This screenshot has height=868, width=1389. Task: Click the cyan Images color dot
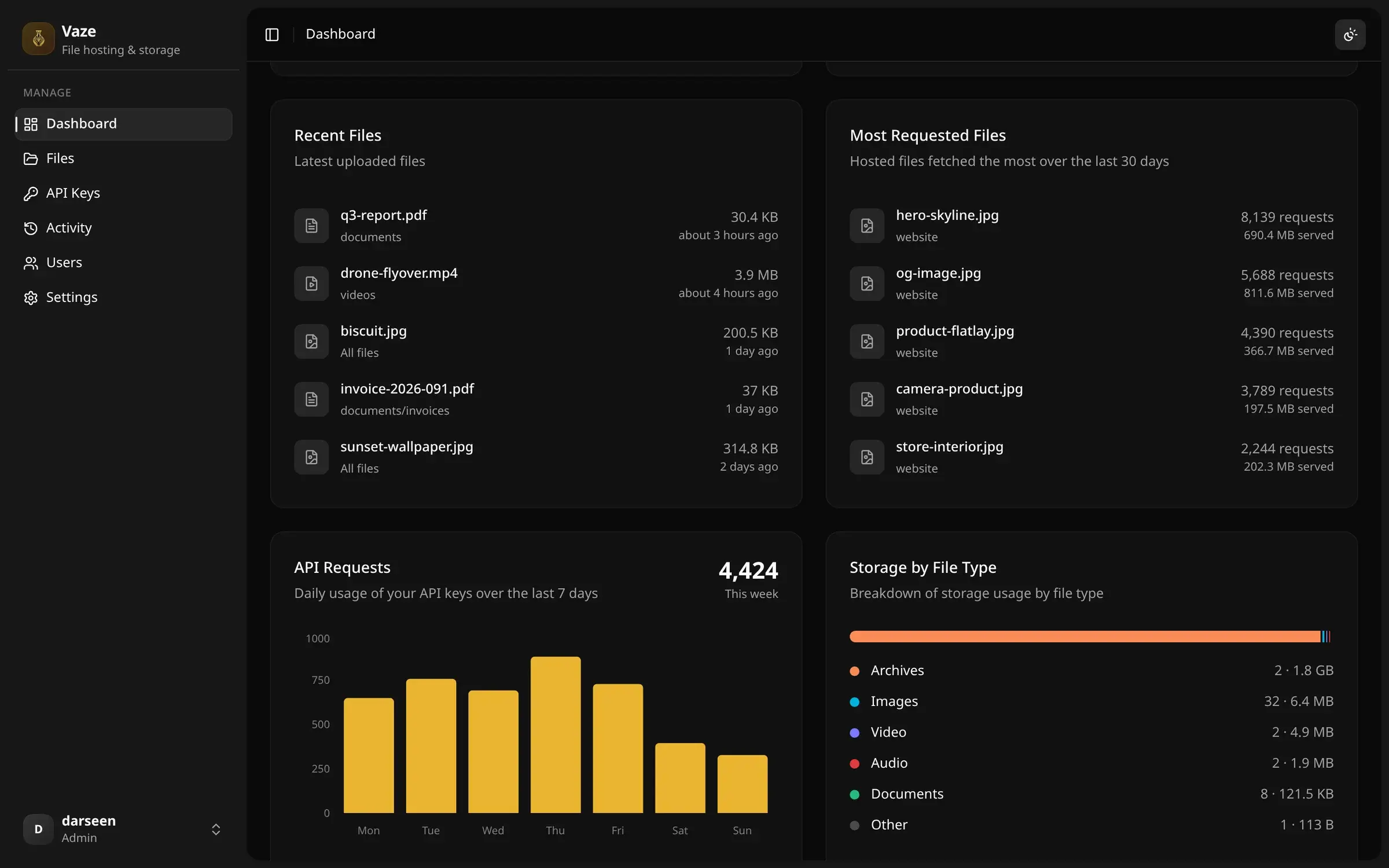[x=854, y=702]
